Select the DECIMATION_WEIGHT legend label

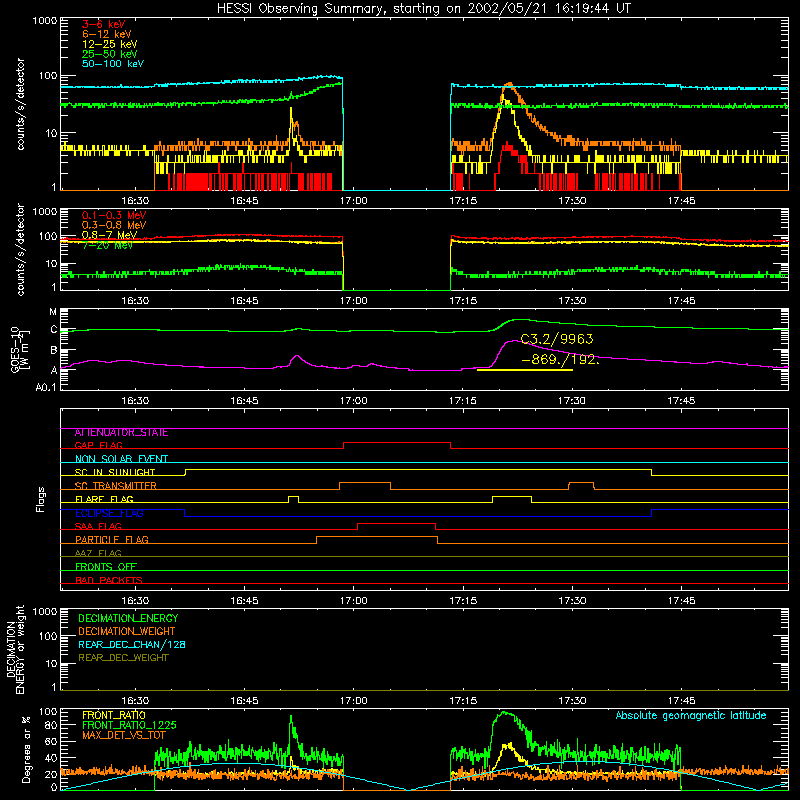pyautogui.click(x=127, y=632)
